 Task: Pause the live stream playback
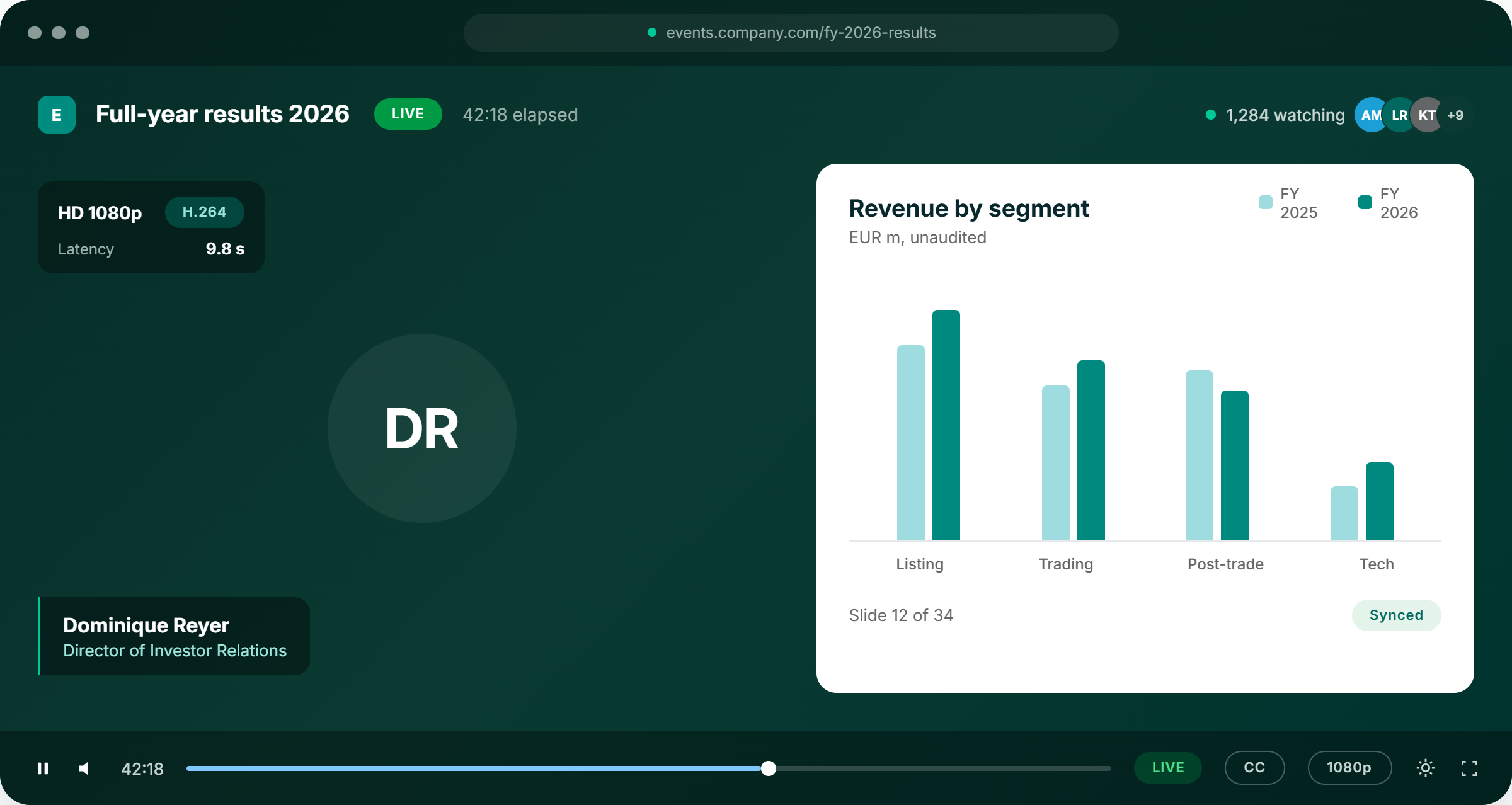[x=43, y=768]
